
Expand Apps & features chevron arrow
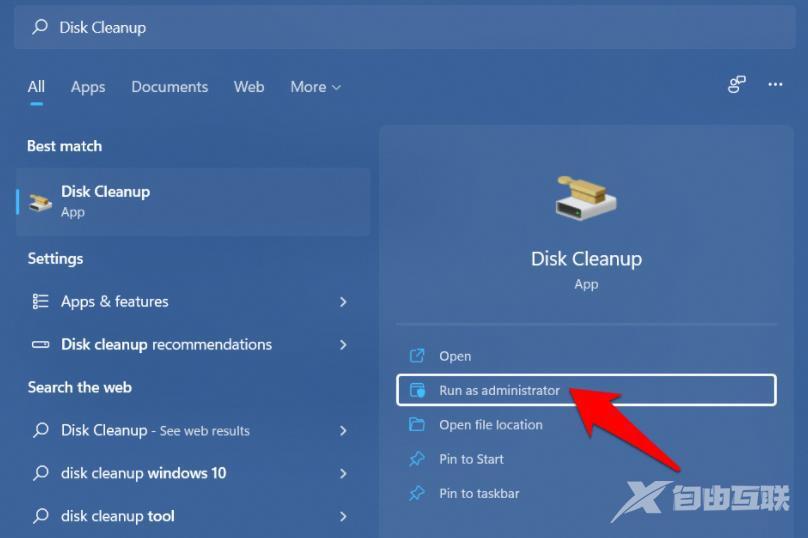(x=343, y=302)
